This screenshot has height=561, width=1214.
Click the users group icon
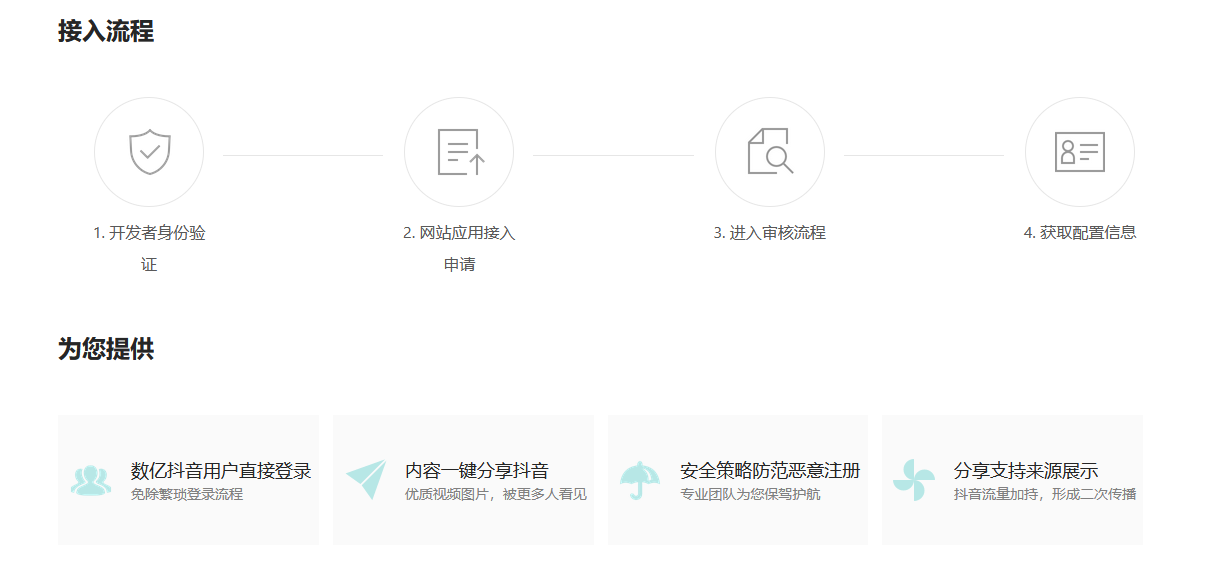pos(91,481)
